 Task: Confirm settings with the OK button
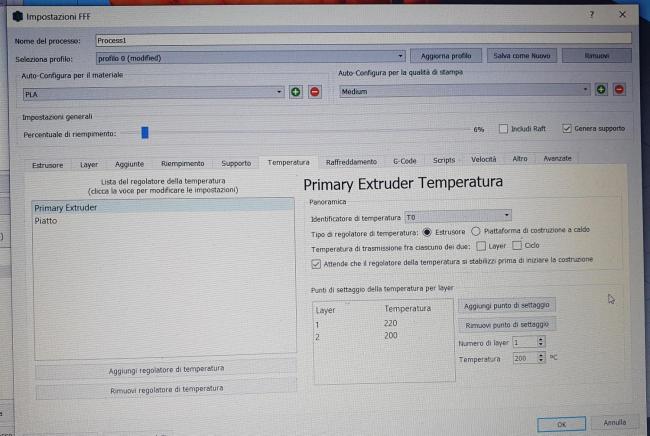pyautogui.click(x=561, y=424)
